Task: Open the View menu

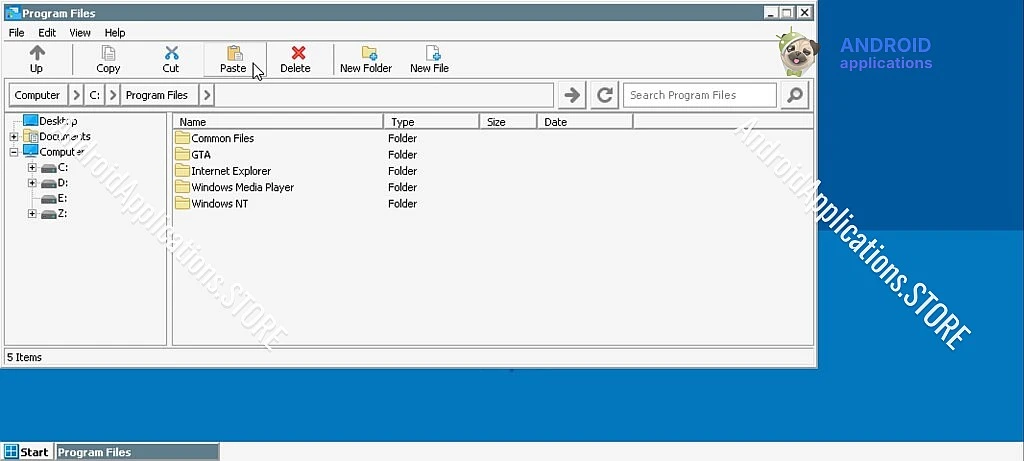Action: tap(80, 33)
